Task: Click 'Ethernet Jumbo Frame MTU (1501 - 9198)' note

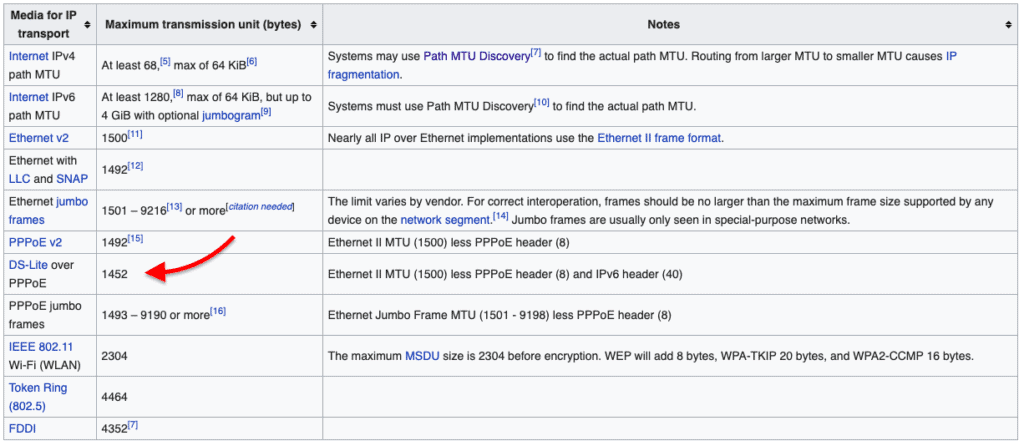Action: click(x=500, y=315)
